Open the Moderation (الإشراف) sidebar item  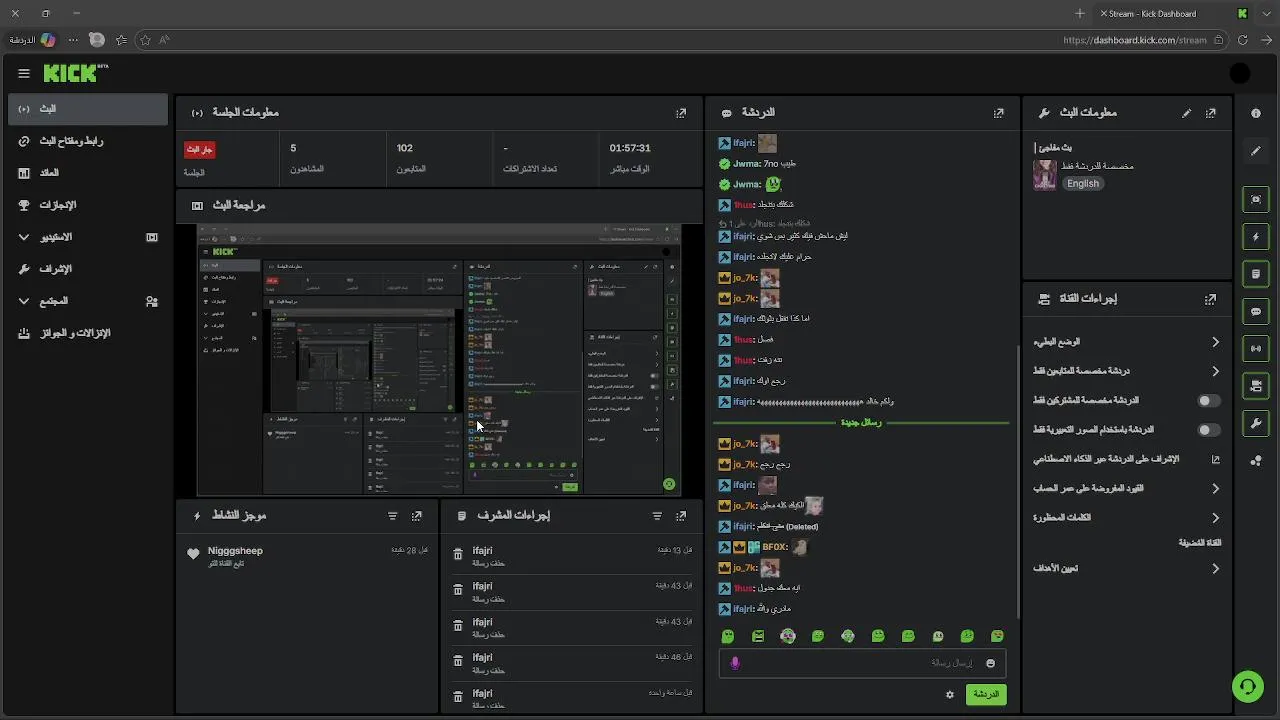pos(88,269)
